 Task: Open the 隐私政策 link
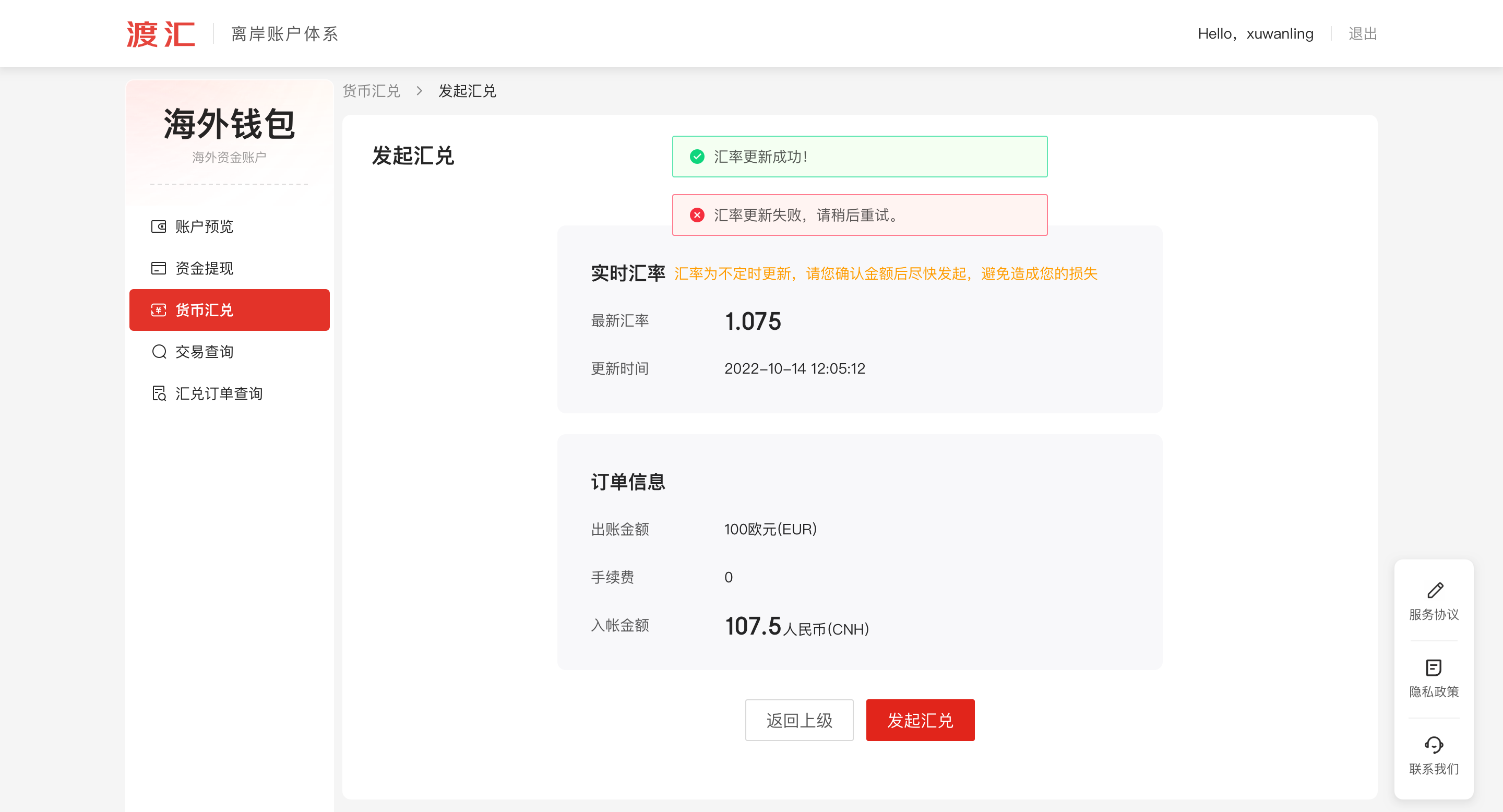[x=1434, y=679]
